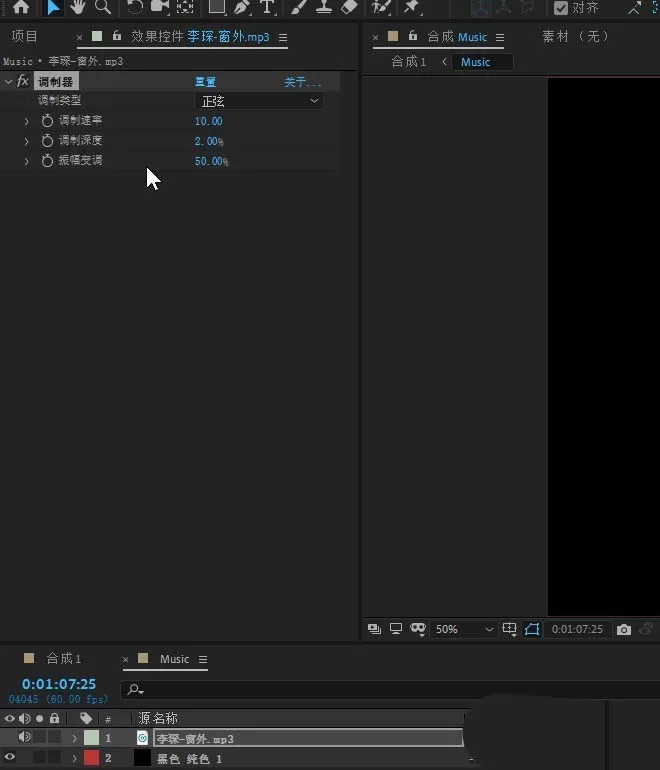Image resolution: width=660 pixels, height=770 pixels.
Task: Select the 效果控件 李琛-窗外.mp3 tab
Action: tap(200, 37)
